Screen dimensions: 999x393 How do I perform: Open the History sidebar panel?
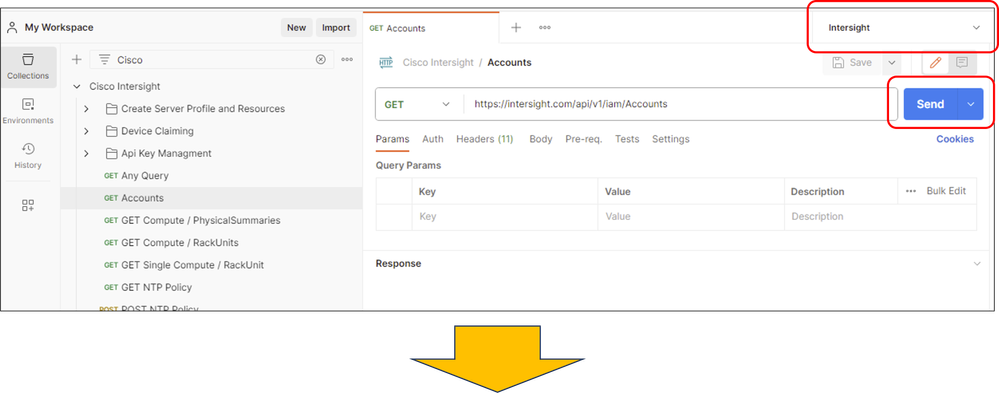point(28,156)
